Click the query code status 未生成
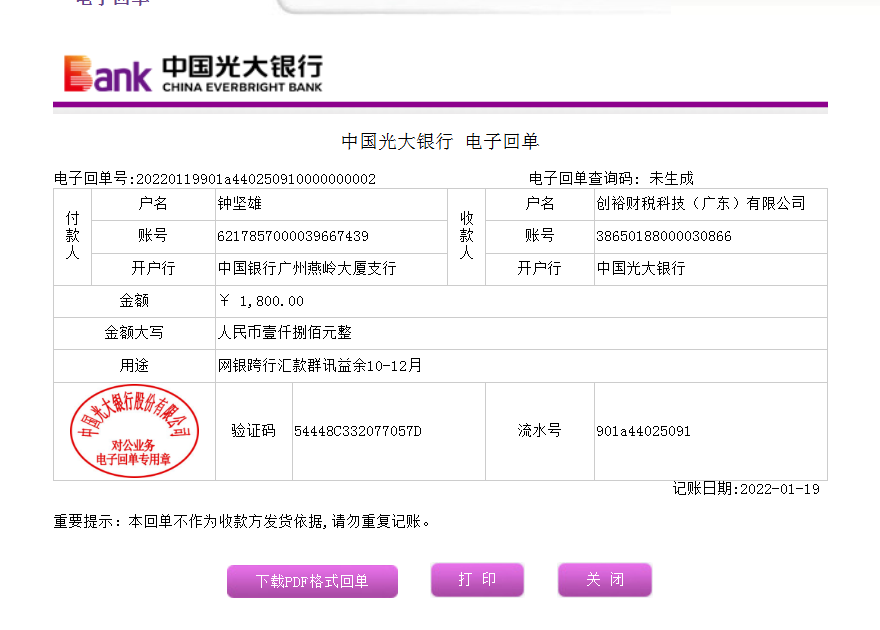 671,178
